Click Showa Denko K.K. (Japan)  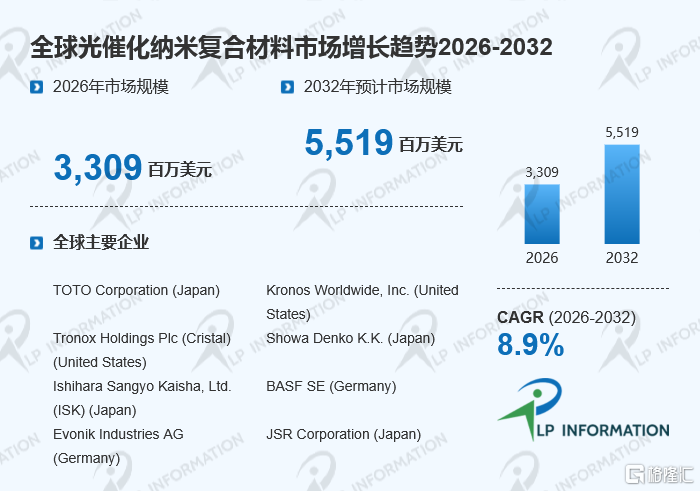[350, 338]
